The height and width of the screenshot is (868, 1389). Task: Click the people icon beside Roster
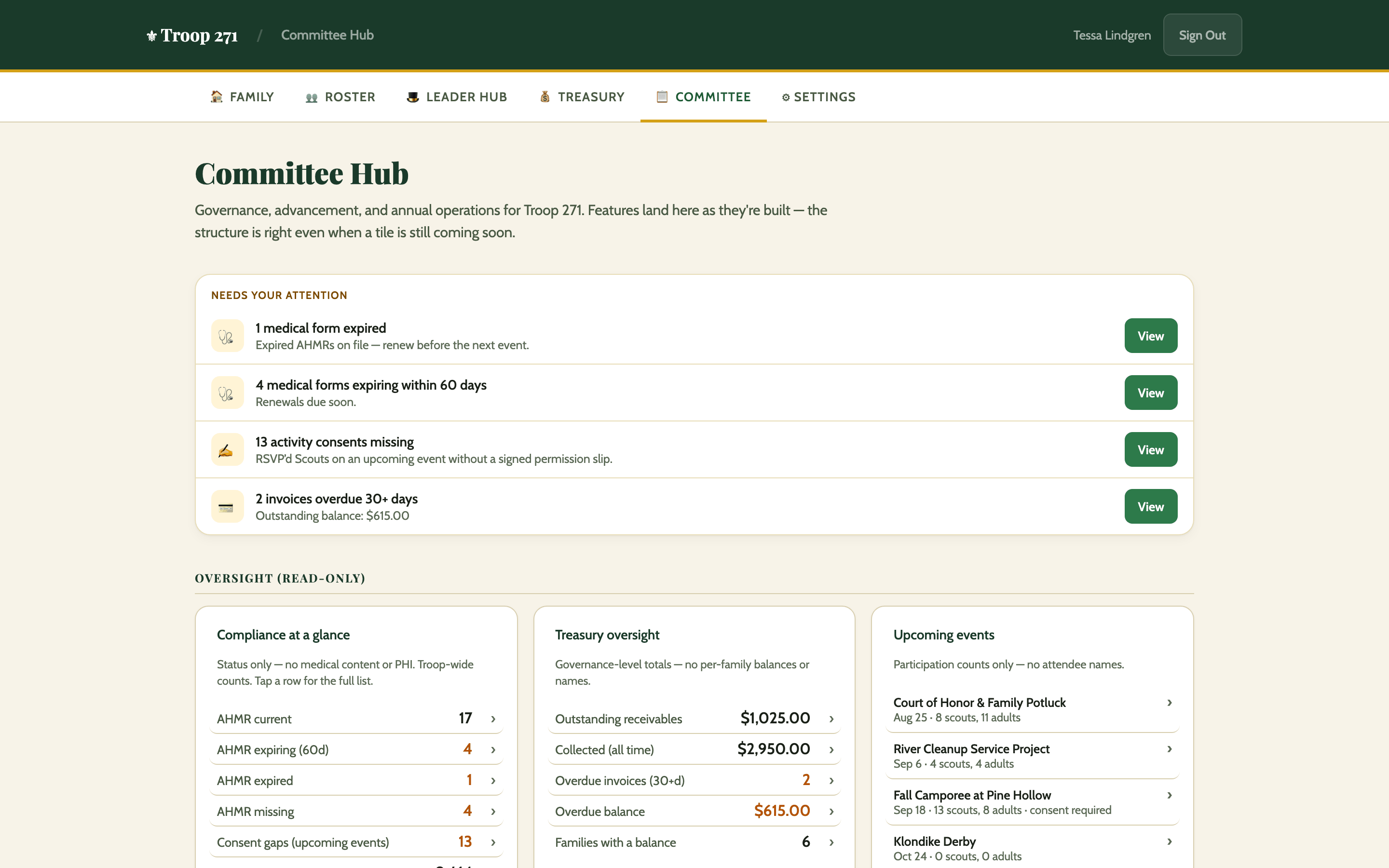[x=312, y=97]
